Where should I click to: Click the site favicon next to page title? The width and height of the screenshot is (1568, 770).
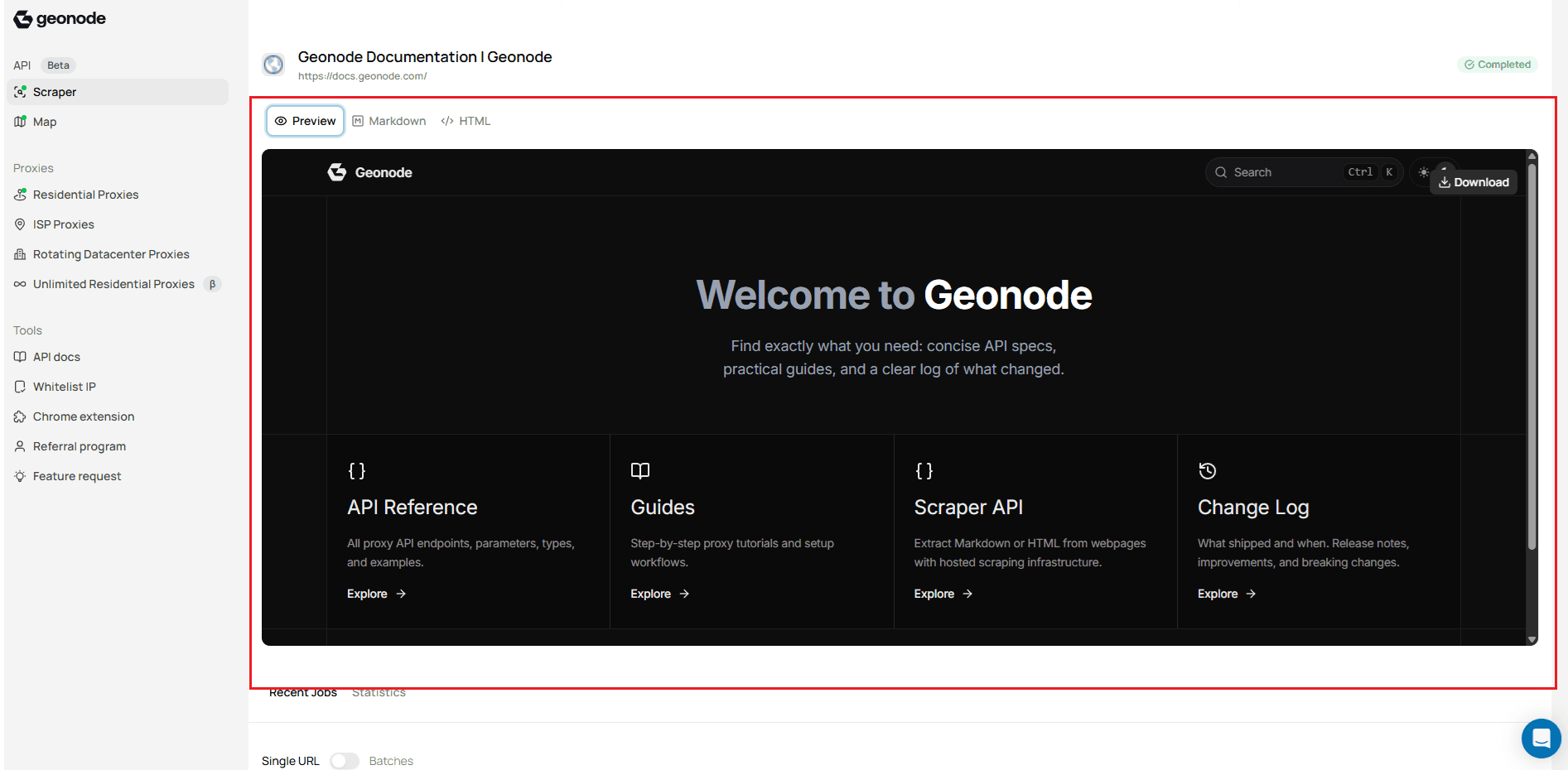coord(273,64)
